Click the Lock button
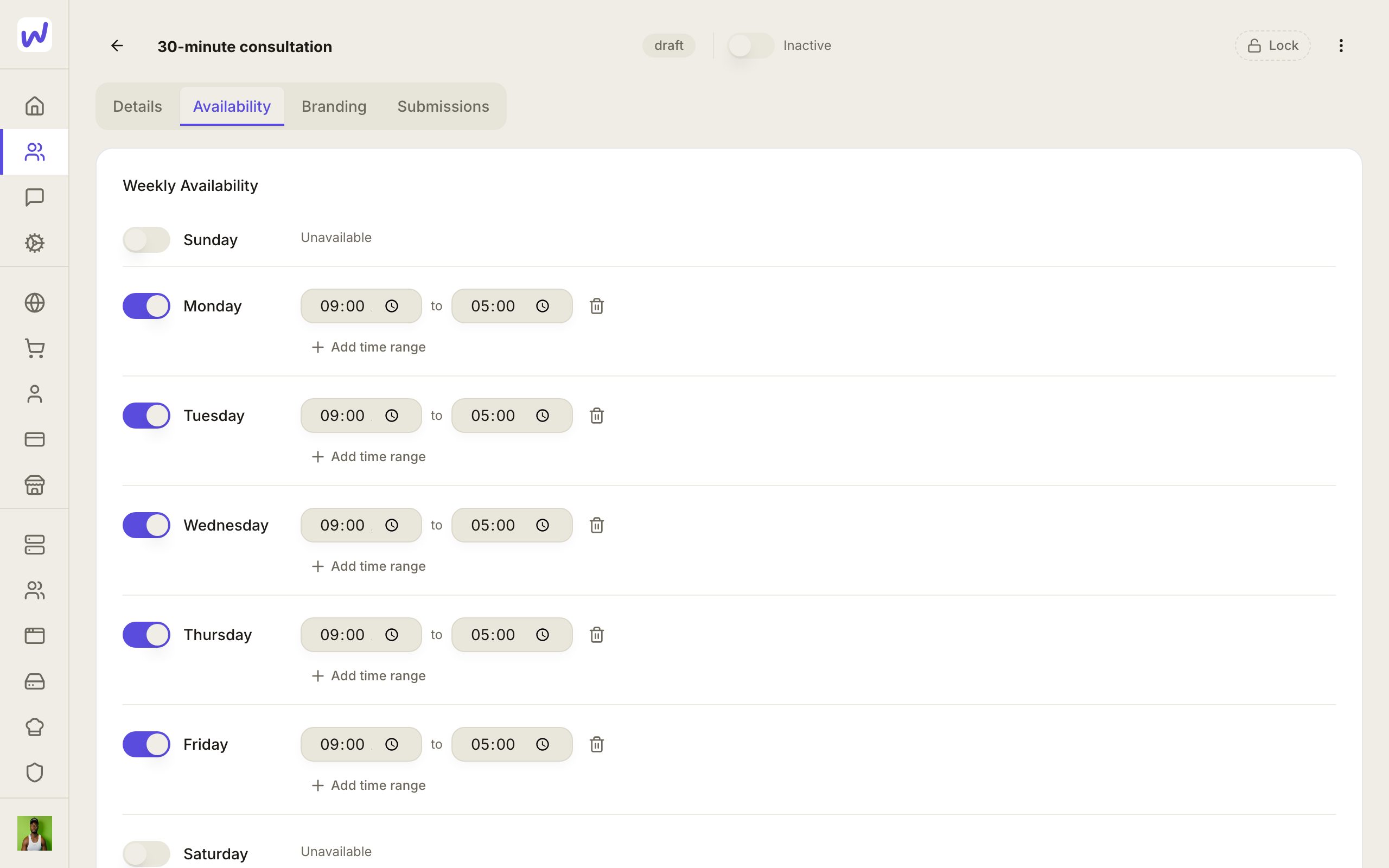Image resolution: width=1389 pixels, height=868 pixels. [1272, 46]
